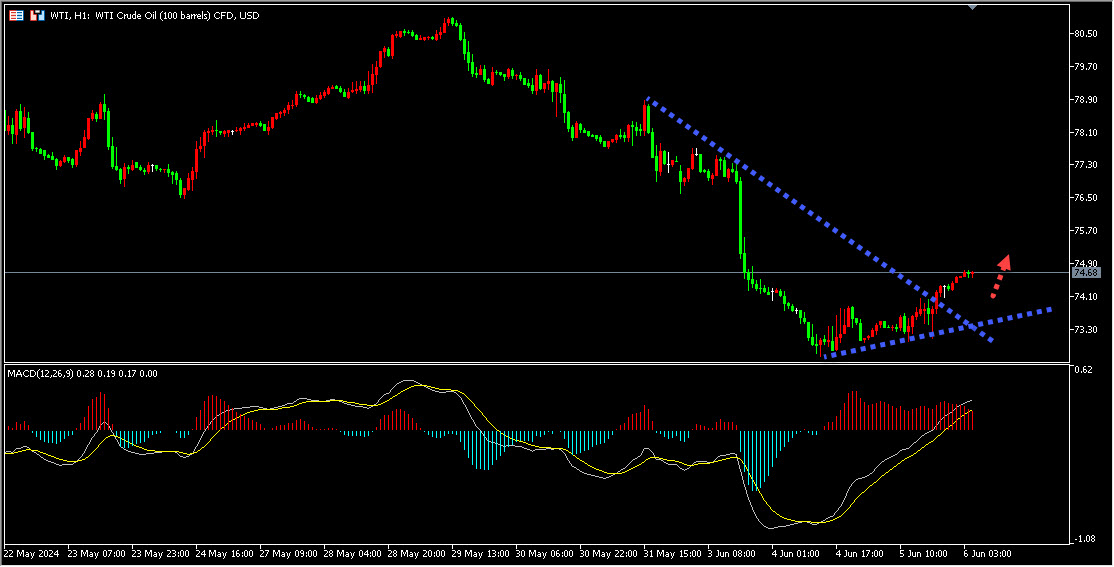Click the 31 May 15:00 time label
The image size is (1114, 567).
(674, 554)
